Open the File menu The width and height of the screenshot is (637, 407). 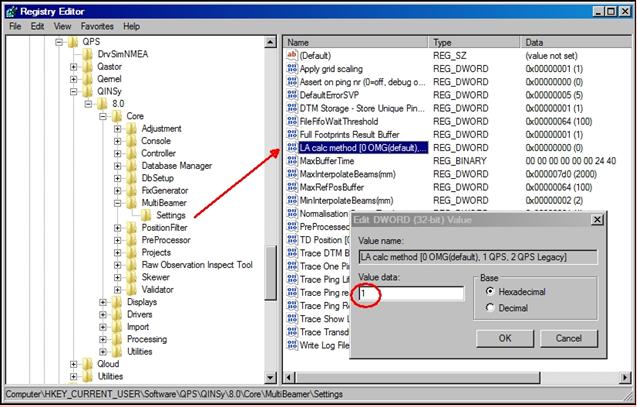15,26
